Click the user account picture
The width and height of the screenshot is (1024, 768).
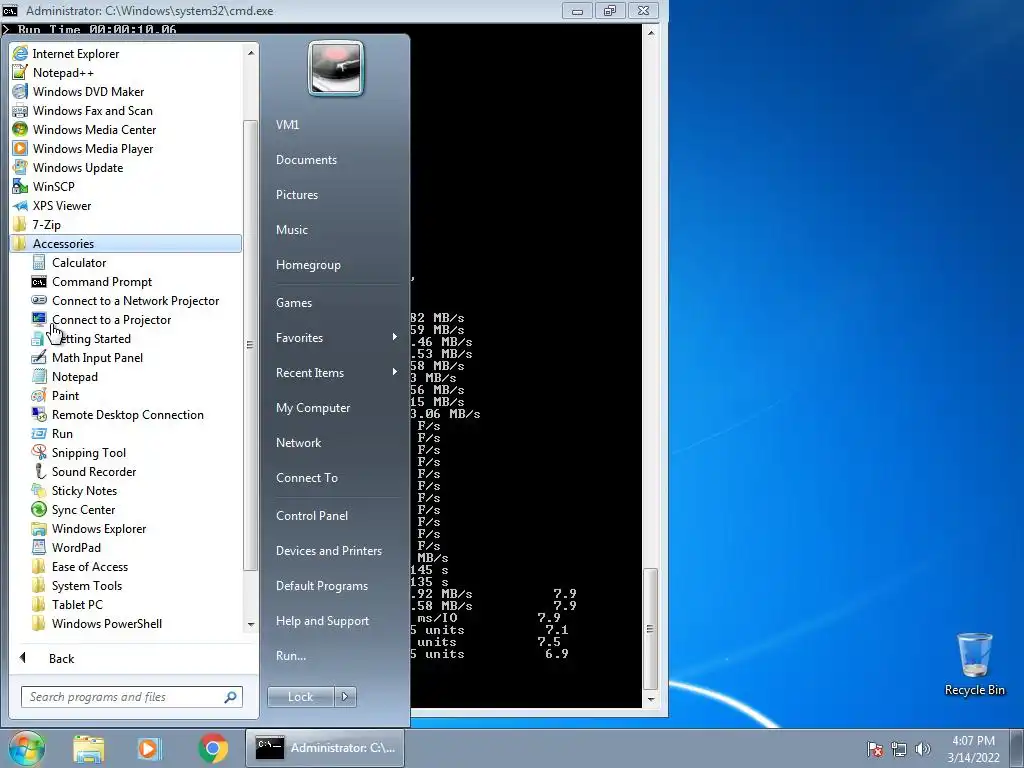(x=336, y=69)
